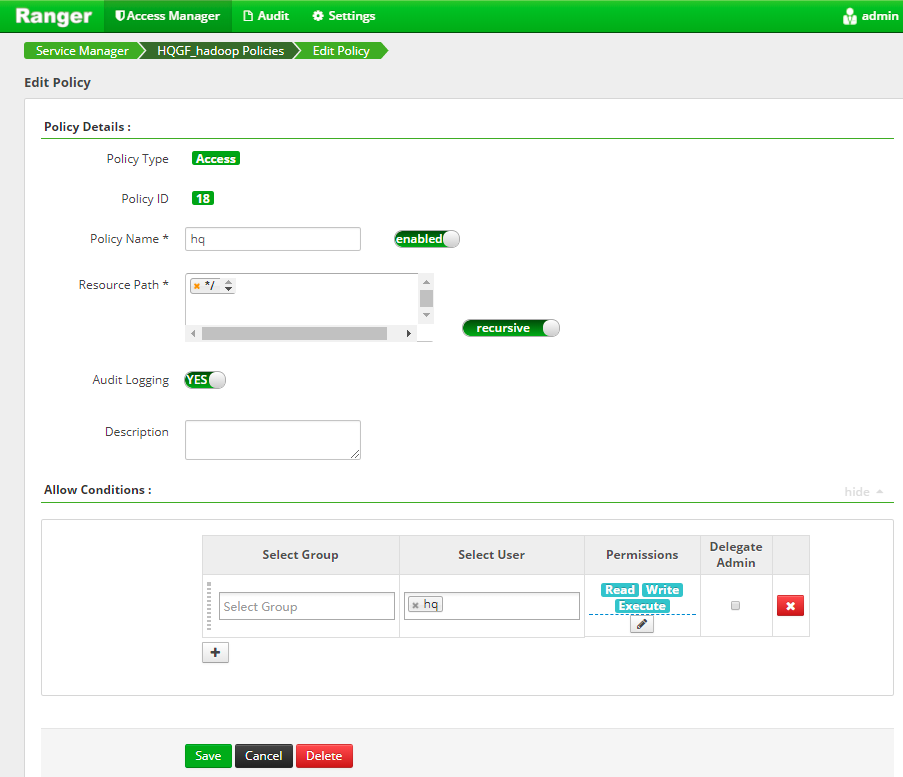This screenshot has width=903, height=777.
Task: Click the Read permission tag
Action: (x=620, y=590)
